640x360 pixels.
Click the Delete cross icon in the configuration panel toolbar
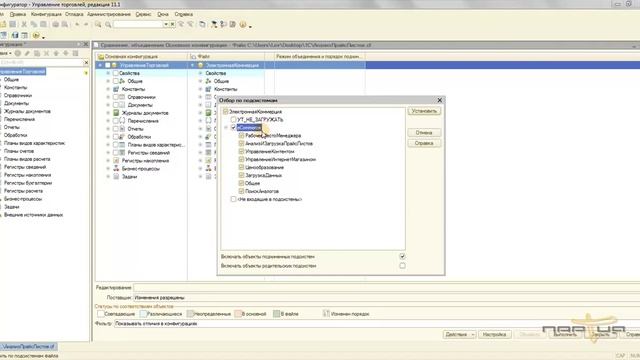pos(47,53)
